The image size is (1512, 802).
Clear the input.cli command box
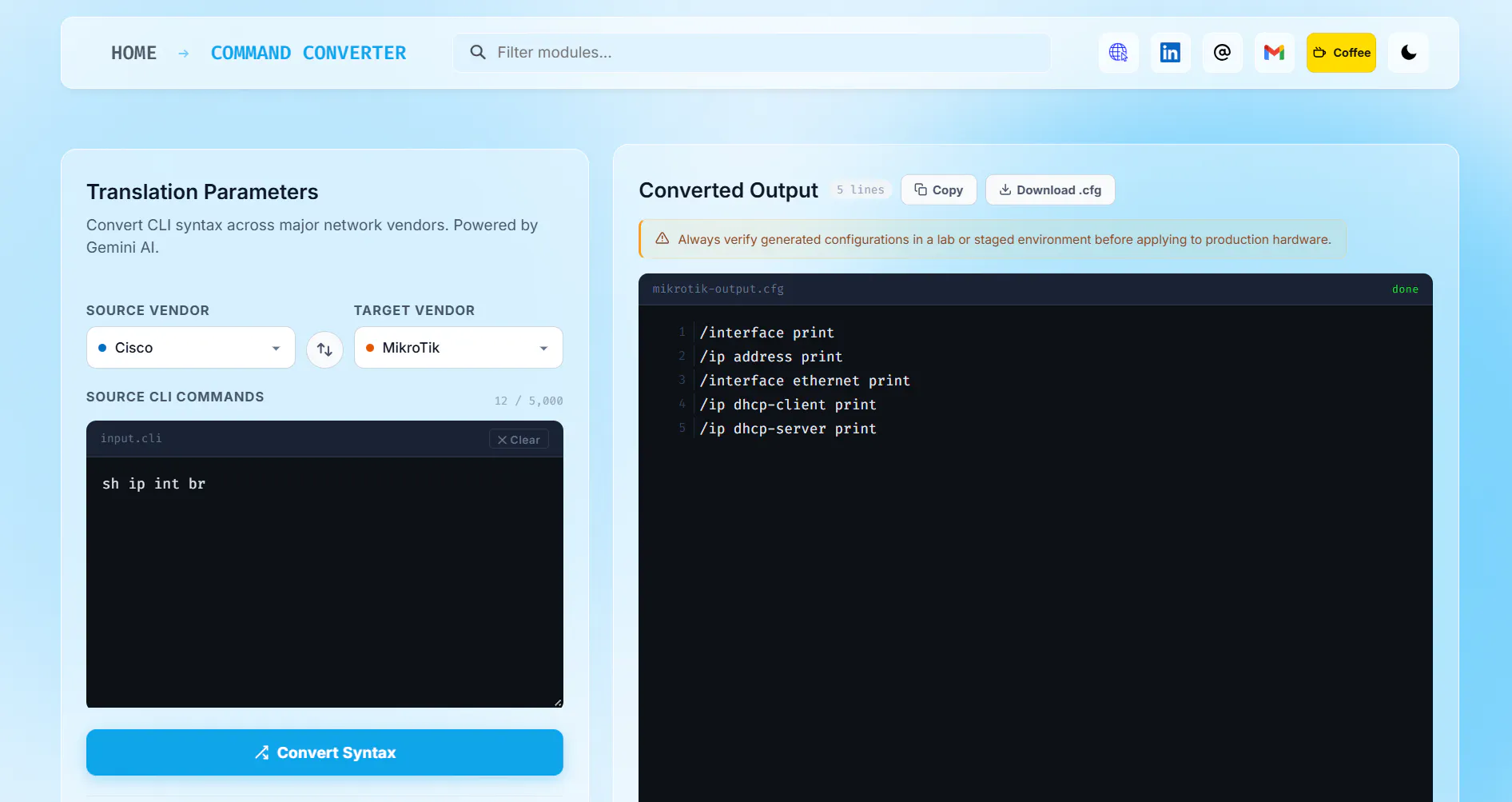519,440
